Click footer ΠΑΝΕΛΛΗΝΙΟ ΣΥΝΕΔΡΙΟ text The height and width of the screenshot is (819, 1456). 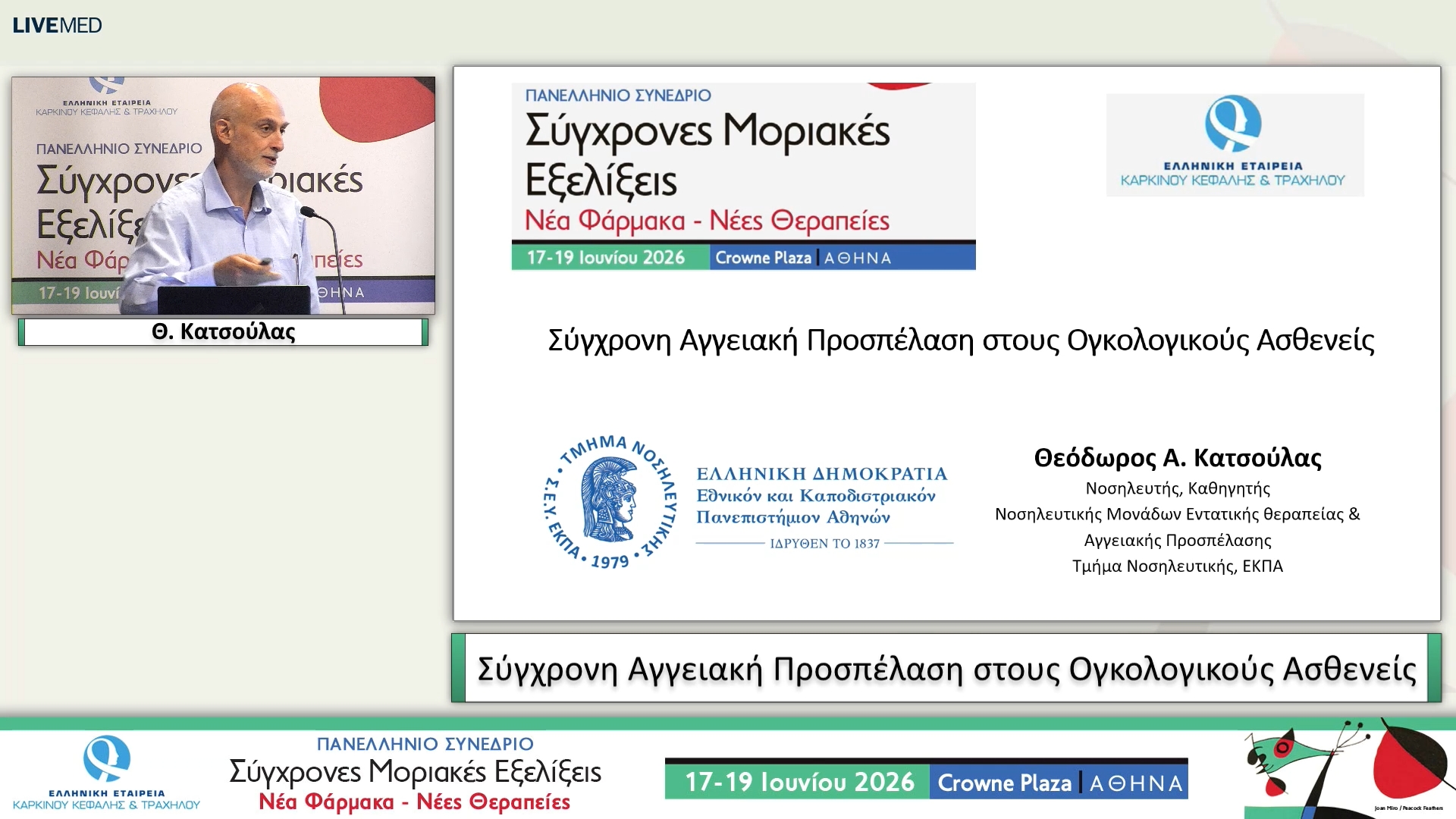tap(425, 744)
